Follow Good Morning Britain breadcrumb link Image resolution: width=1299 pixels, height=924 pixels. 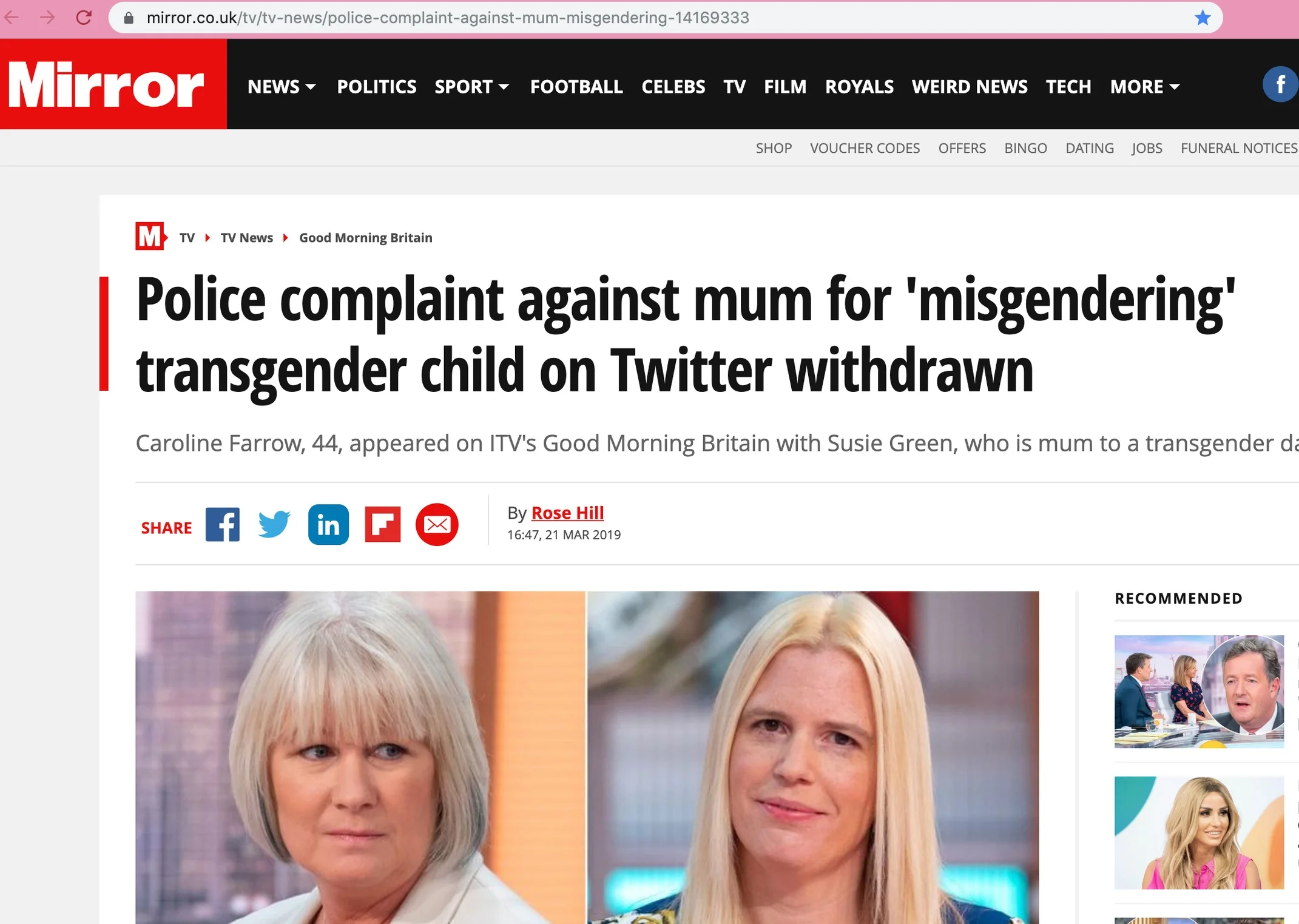365,238
